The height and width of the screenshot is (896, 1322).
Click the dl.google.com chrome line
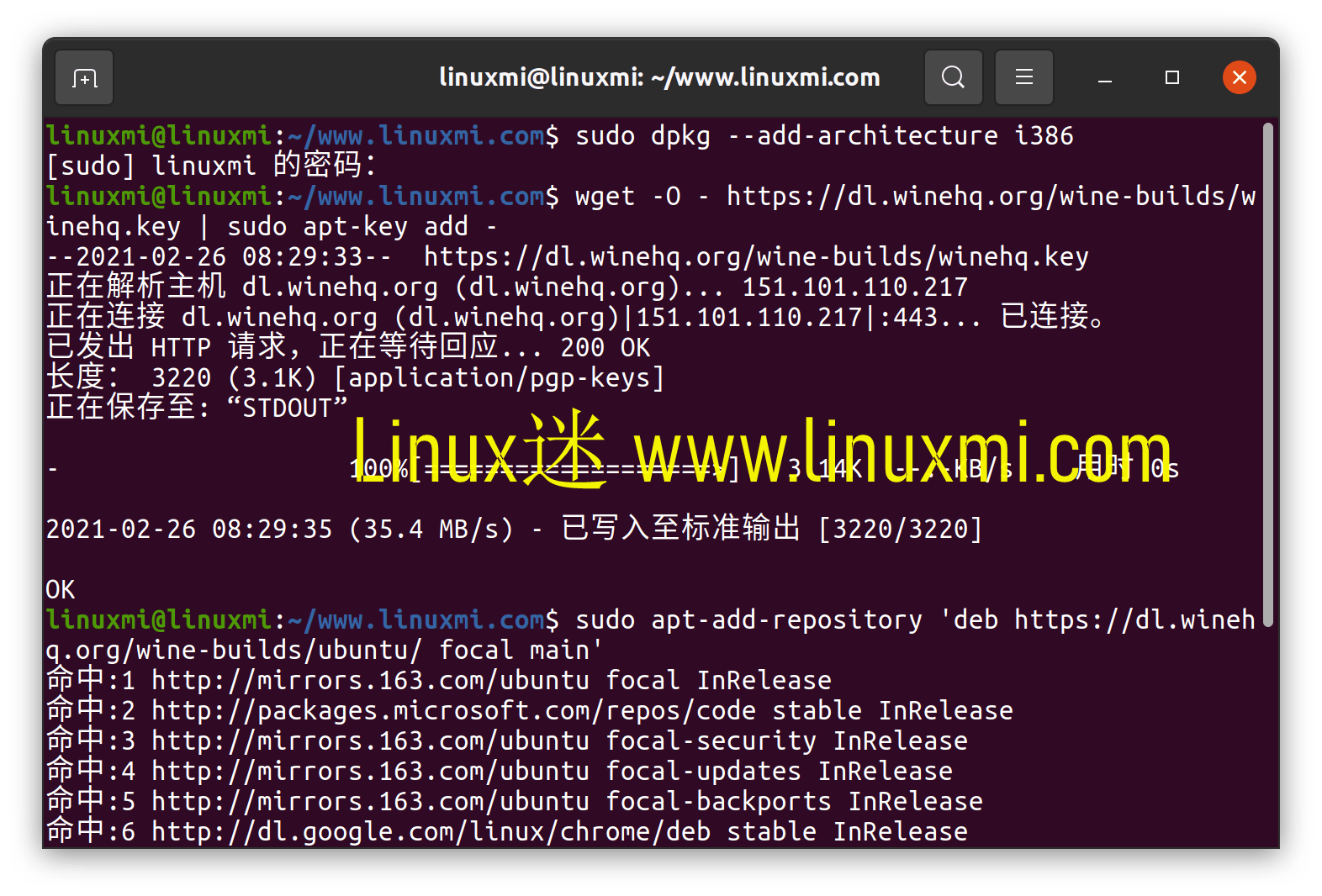pos(507,832)
